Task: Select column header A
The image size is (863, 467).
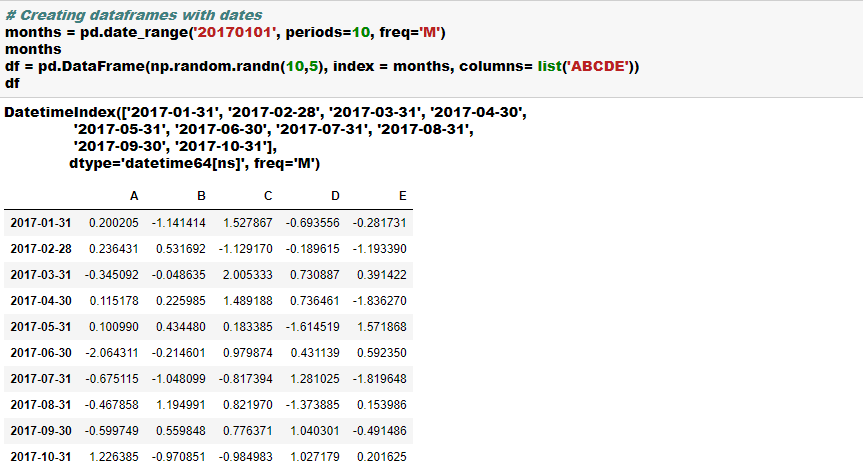Action: (x=134, y=196)
